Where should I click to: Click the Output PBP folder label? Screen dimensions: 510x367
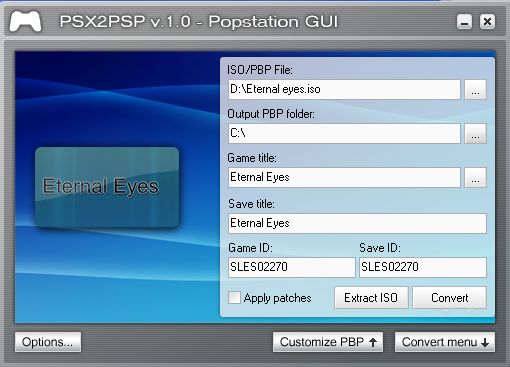pos(271,114)
